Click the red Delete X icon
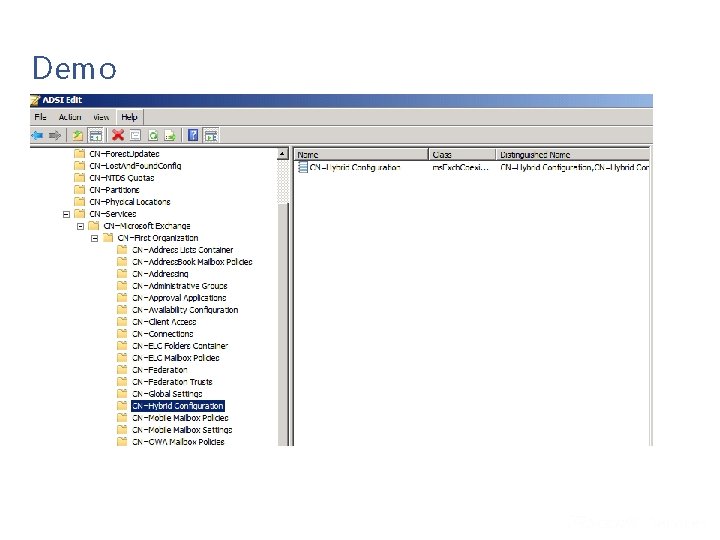Screen dimensions: 720x540 (118, 135)
